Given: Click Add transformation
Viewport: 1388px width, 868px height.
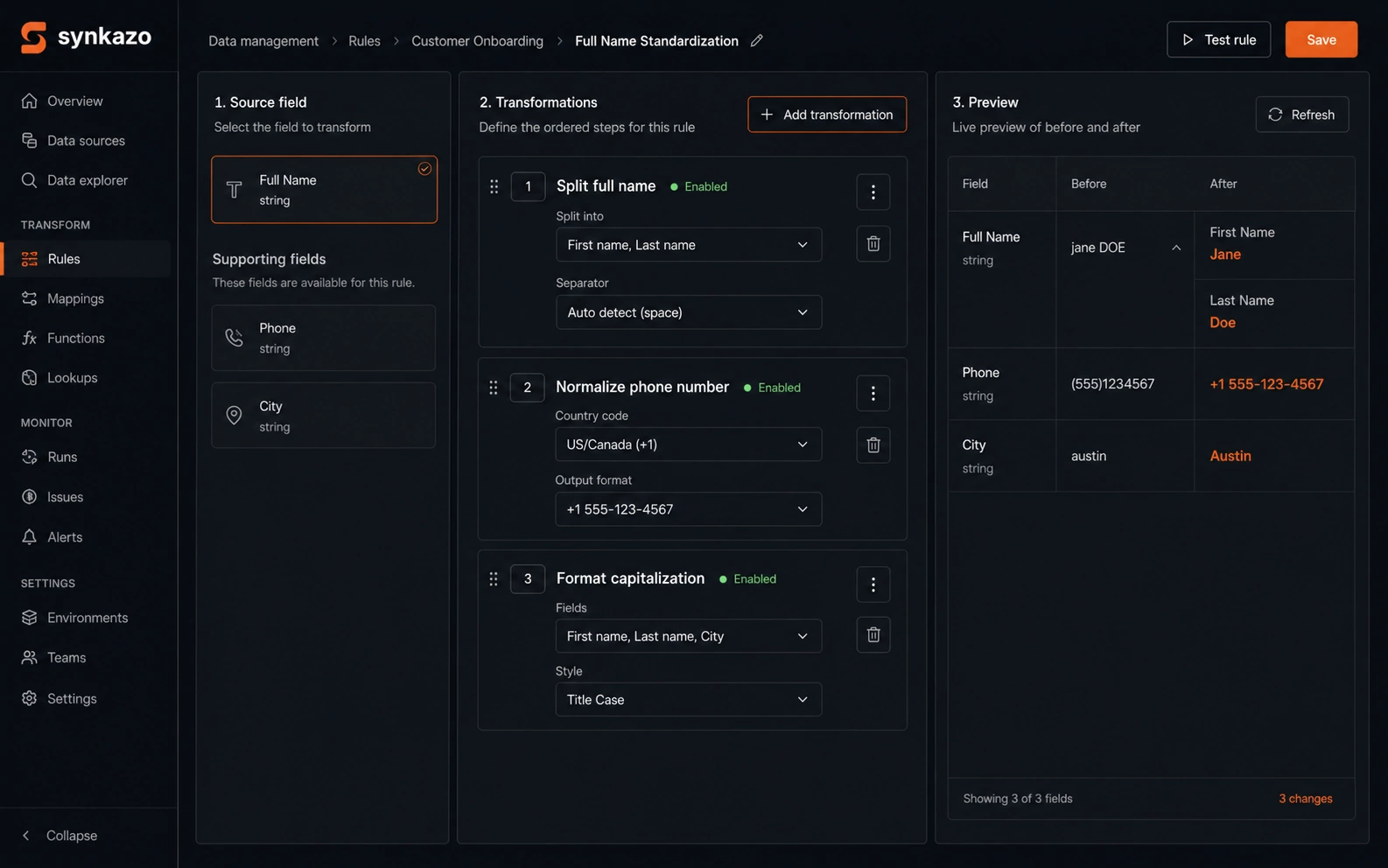Looking at the screenshot, I should [827, 115].
